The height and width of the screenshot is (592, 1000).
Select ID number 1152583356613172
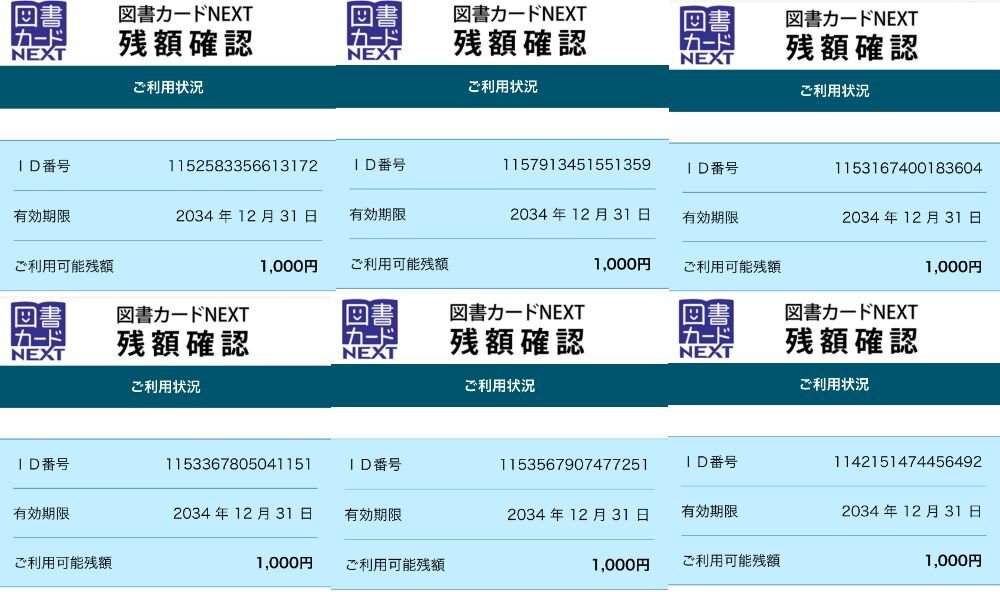pyautogui.click(x=242, y=166)
